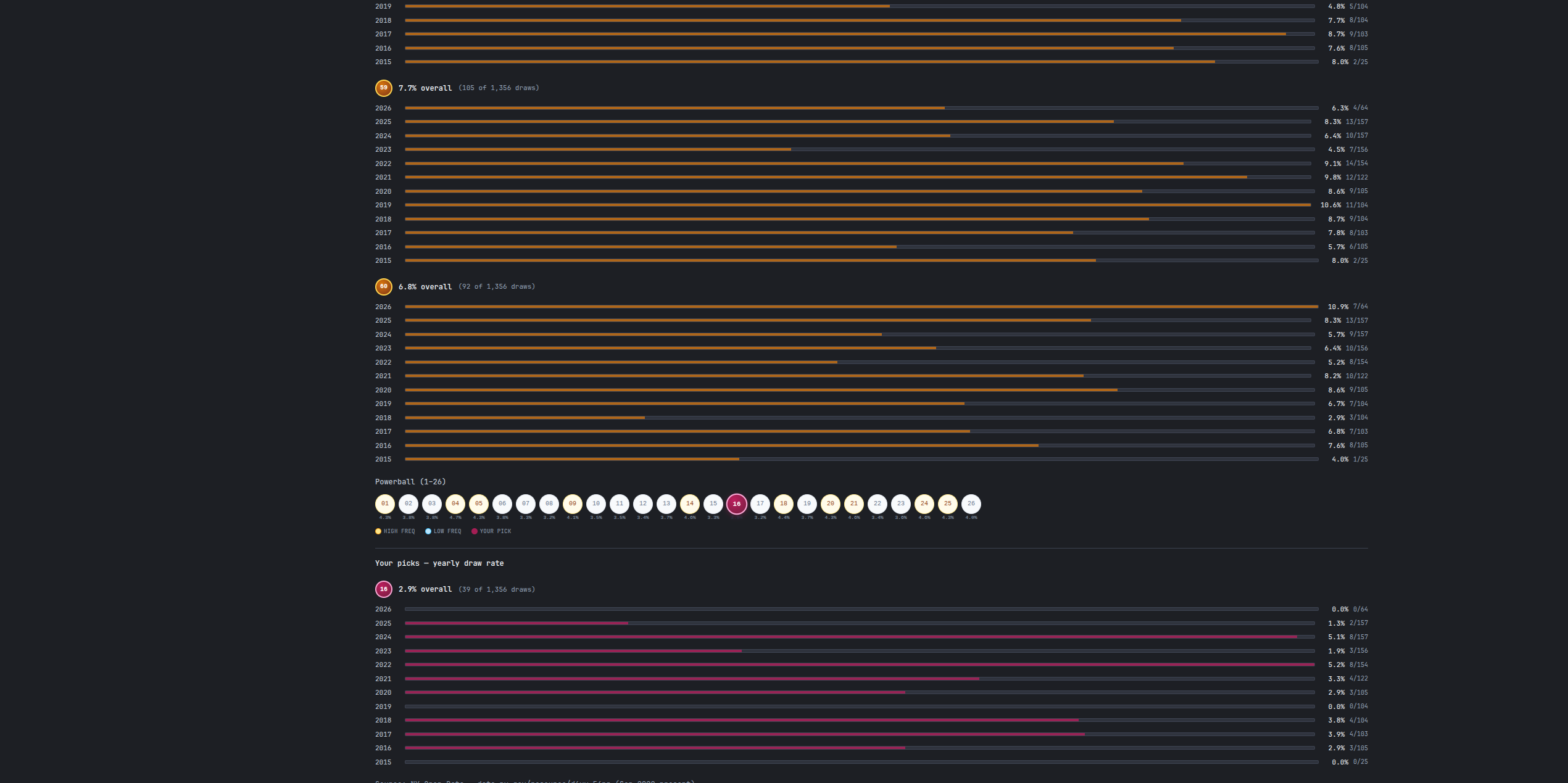
Task: Click the '7.7% overall' heading
Action: tap(425, 88)
